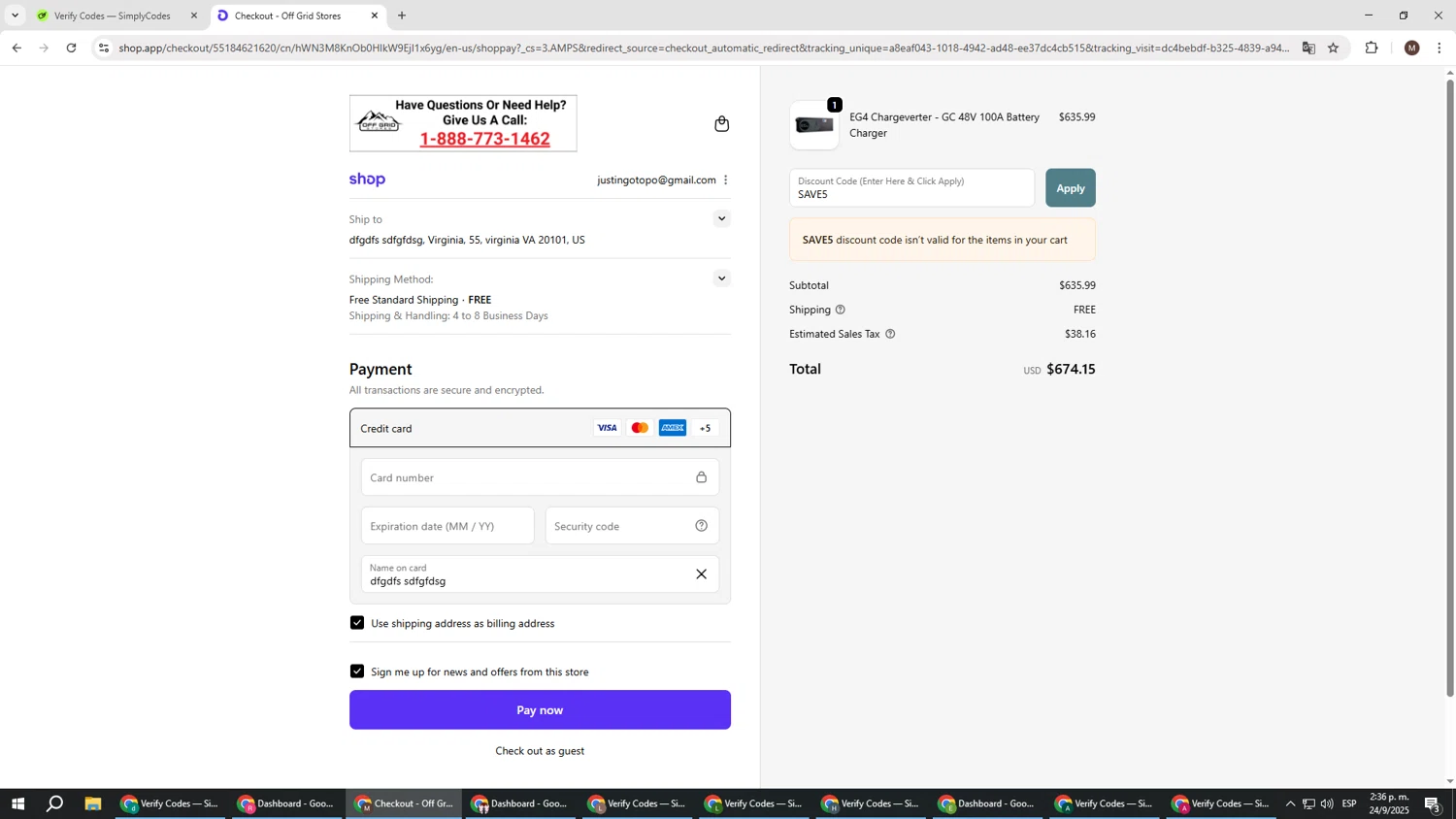Open account options three-dot menu
The width and height of the screenshot is (1456, 819).
click(x=725, y=180)
